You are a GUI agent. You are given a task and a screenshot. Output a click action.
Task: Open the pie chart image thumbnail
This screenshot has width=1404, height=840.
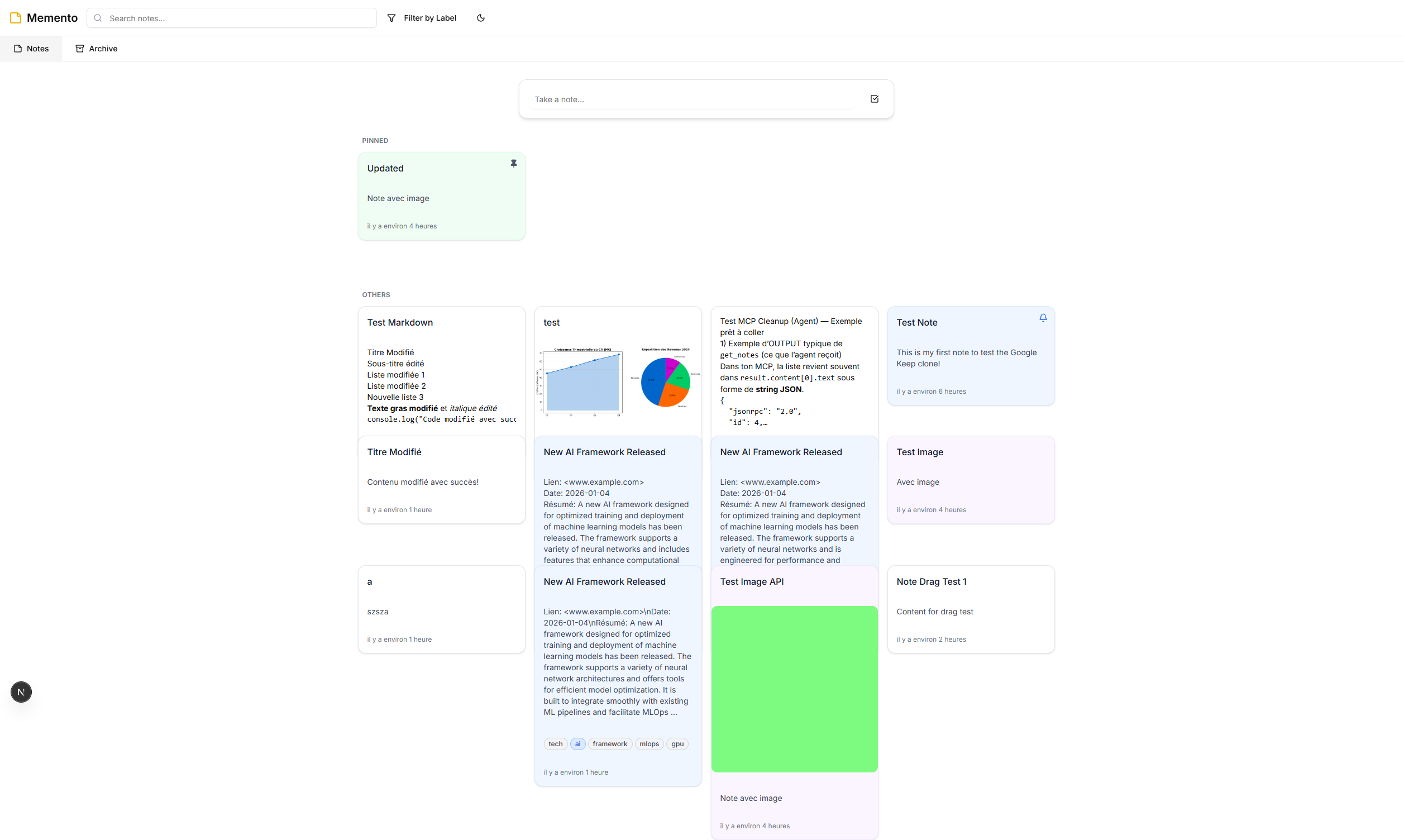pos(666,380)
